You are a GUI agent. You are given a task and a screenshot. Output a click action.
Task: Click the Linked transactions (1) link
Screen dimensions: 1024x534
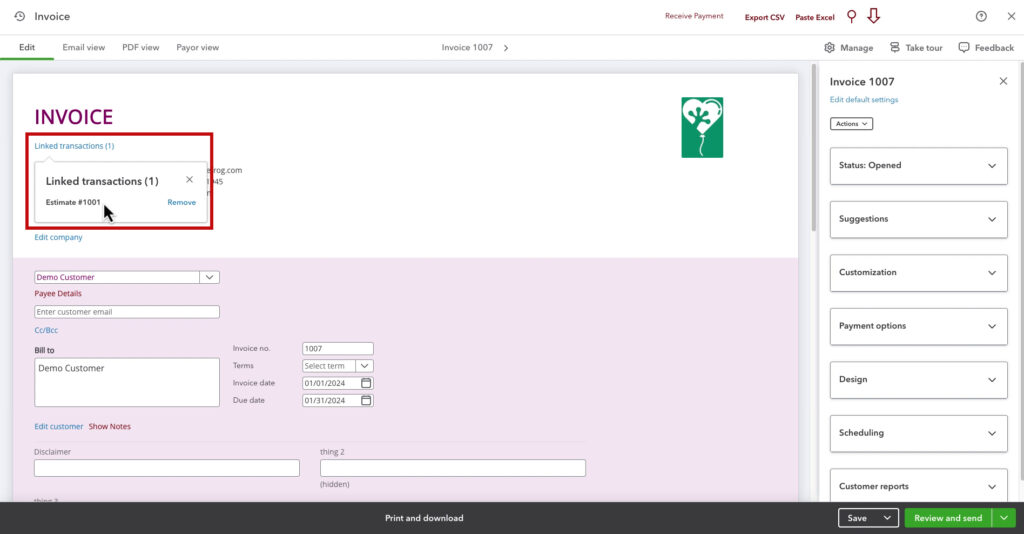tap(74, 146)
